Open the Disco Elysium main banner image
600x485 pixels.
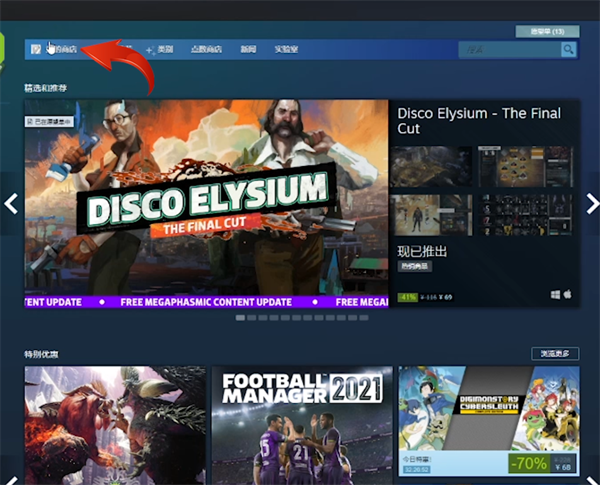pyautogui.click(x=206, y=203)
